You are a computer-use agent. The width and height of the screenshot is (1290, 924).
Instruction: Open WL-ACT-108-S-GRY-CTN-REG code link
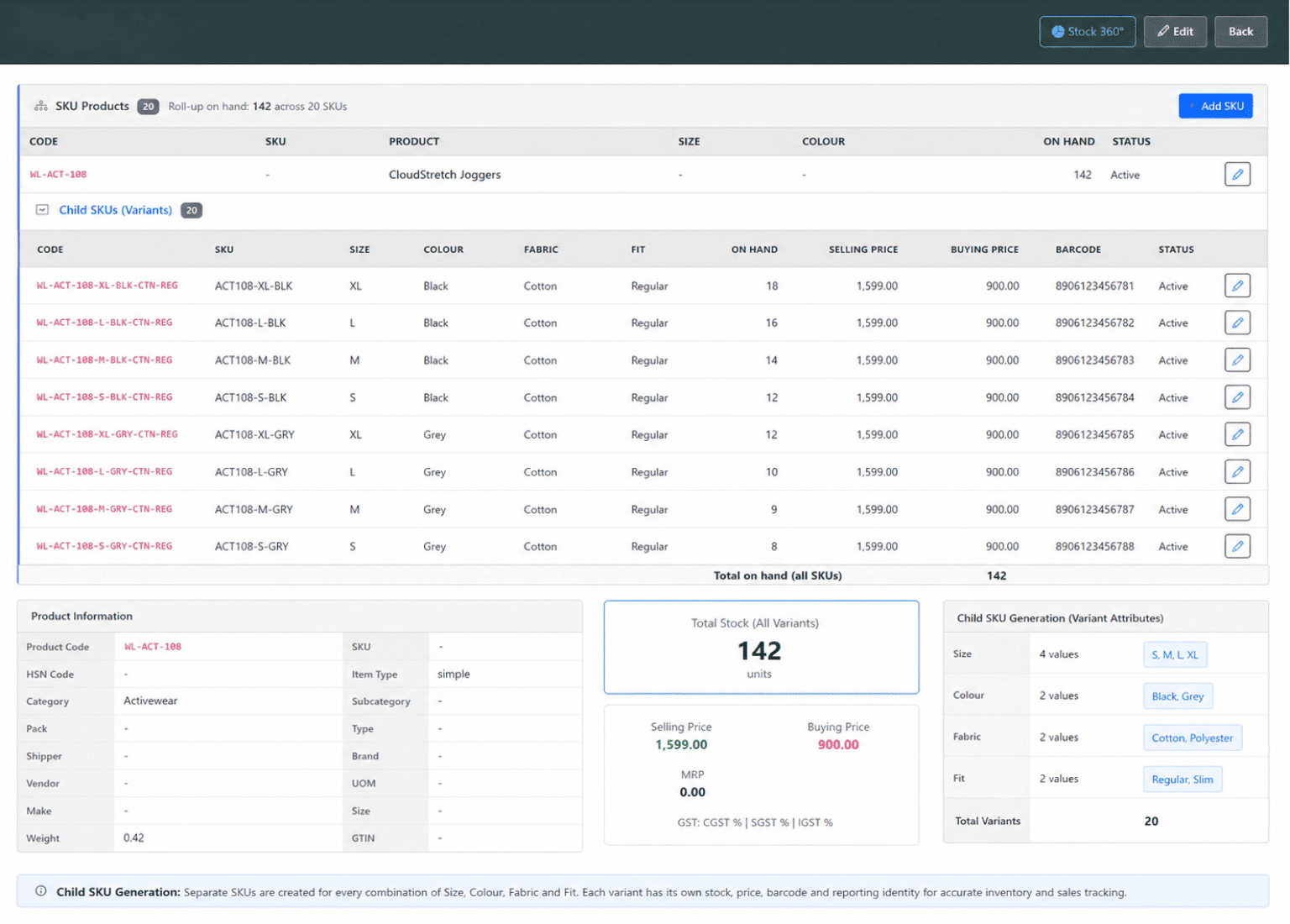(x=104, y=546)
